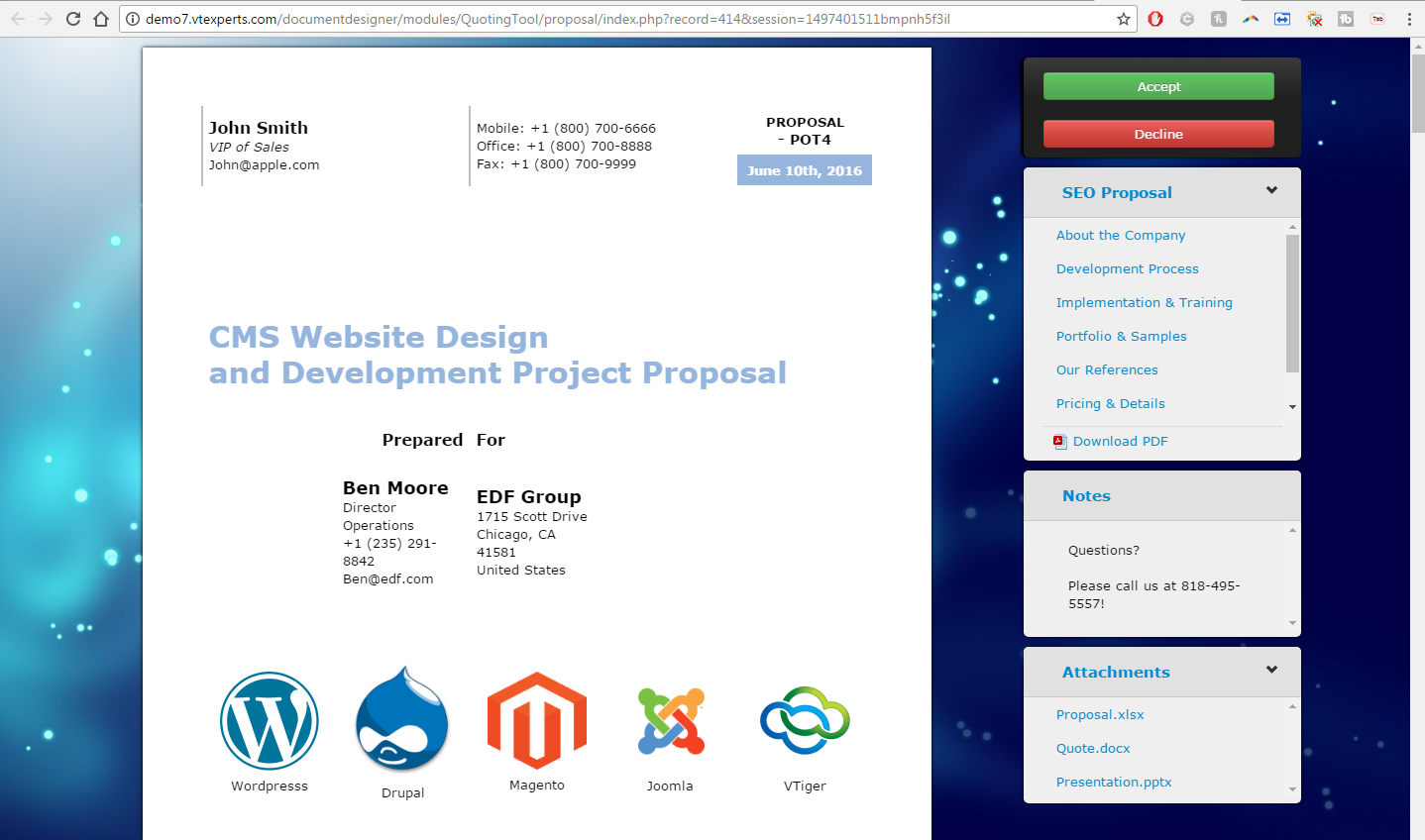Click the browser forward arrow
This screenshot has width=1425, height=840.
(x=46, y=19)
